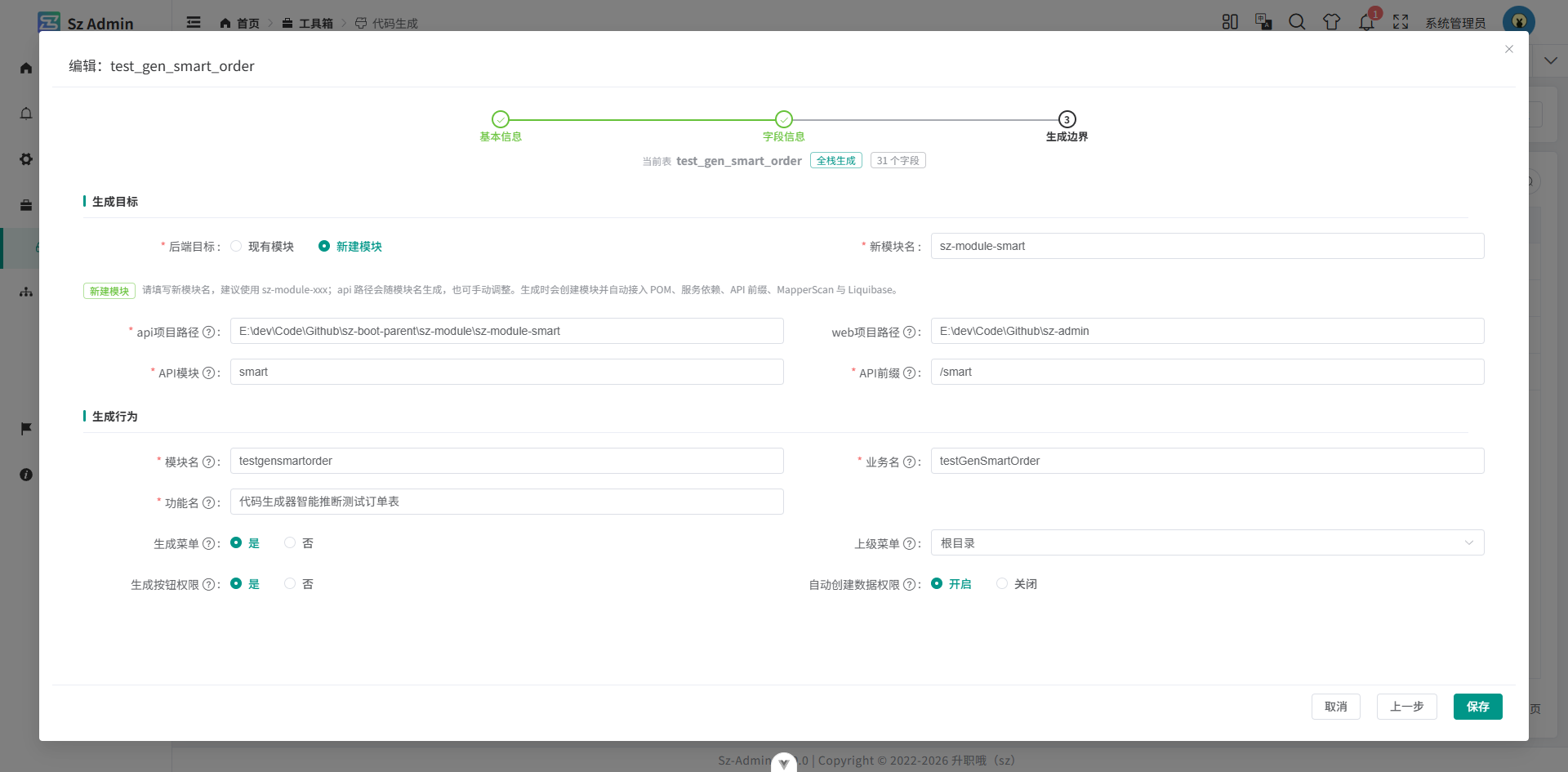Close the edit dialog with X
The image size is (1568, 772).
(x=1509, y=49)
